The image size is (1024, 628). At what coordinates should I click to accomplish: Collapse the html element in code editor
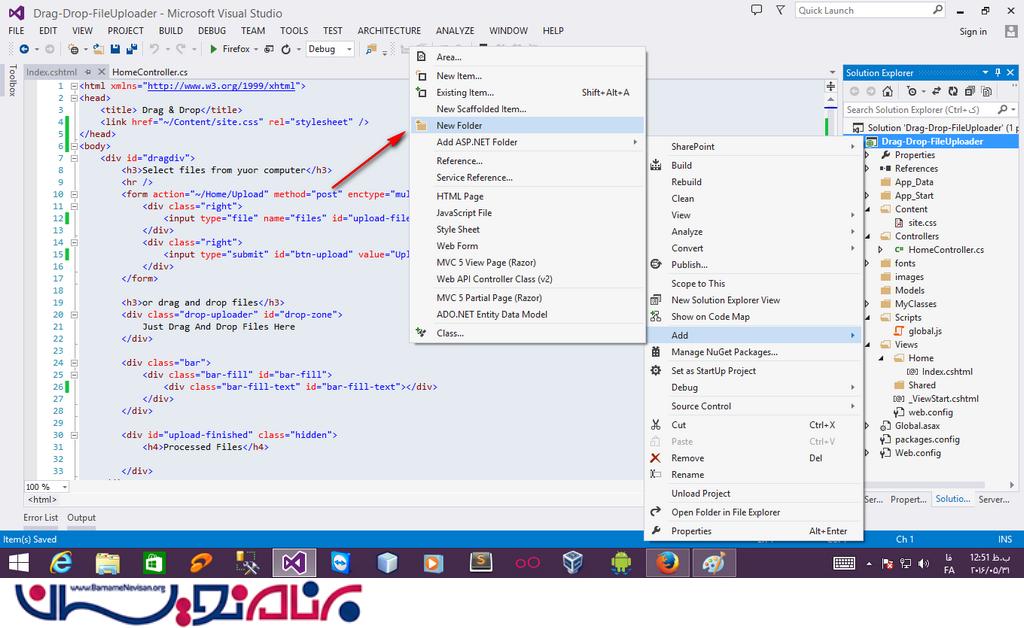click(74, 86)
